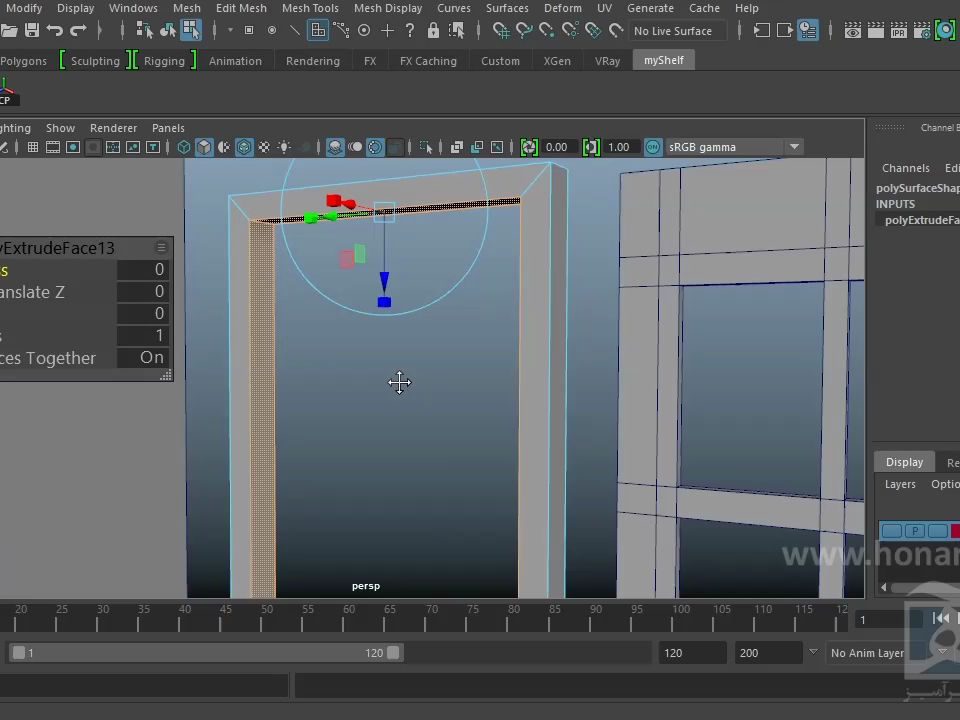Click the No Live Surface field
The width and height of the screenshot is (960, 720).
[x=678, y=31]
